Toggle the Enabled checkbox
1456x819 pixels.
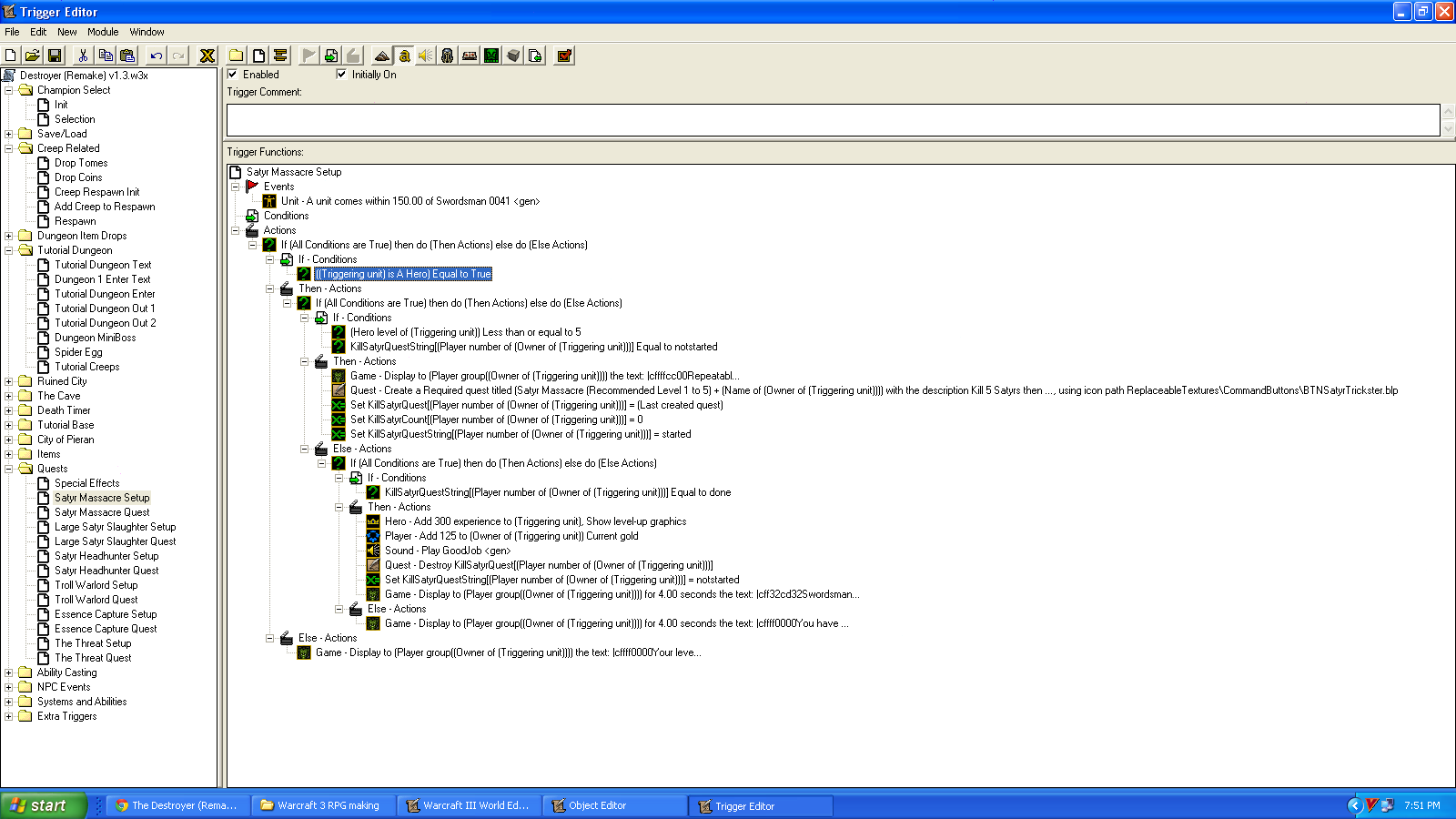tap(233, 75)
